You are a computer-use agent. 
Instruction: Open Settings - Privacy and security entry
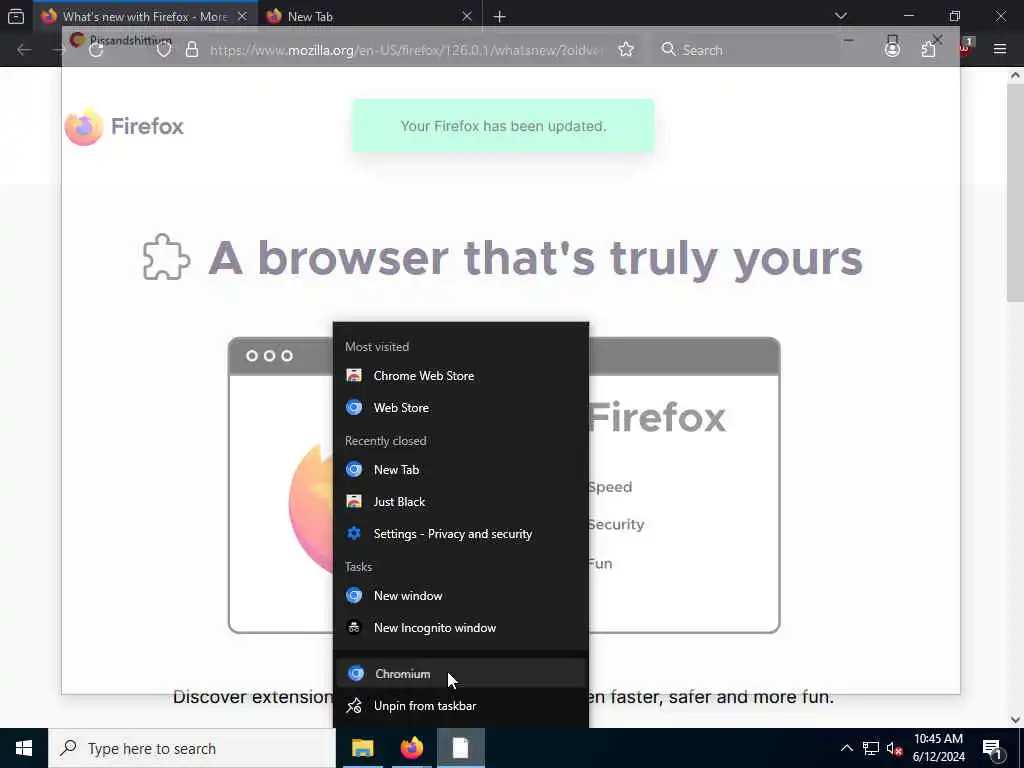coord(460,534)
